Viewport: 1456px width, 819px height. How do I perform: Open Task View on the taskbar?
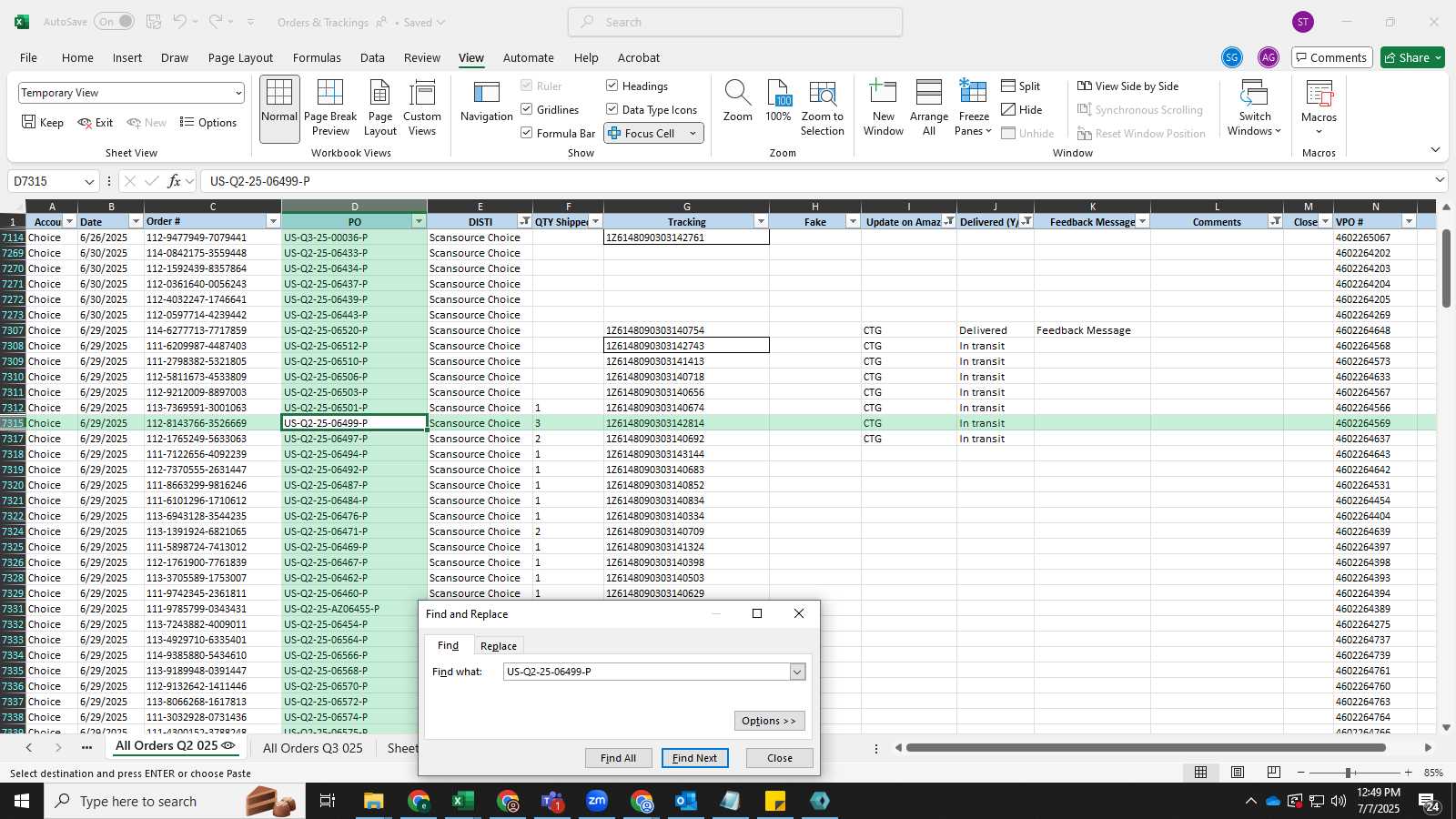[328, 801]
